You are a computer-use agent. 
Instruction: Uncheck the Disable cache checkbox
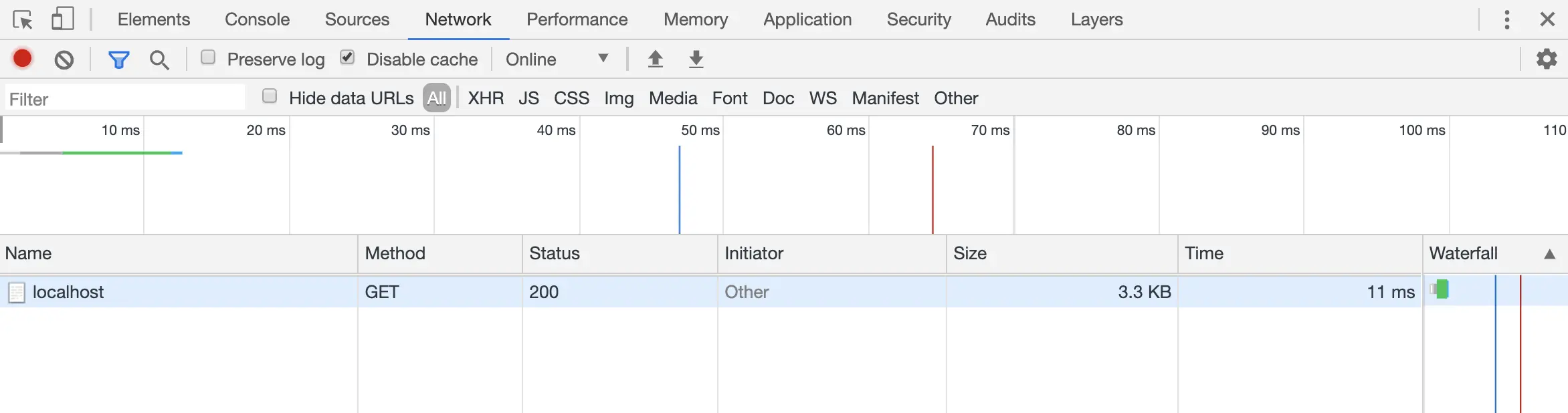pyautogui.click(x=347, y=57)
